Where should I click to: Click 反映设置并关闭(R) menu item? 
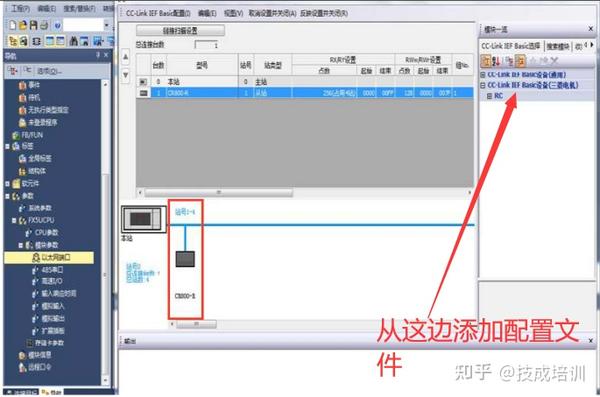coord(324,13)
